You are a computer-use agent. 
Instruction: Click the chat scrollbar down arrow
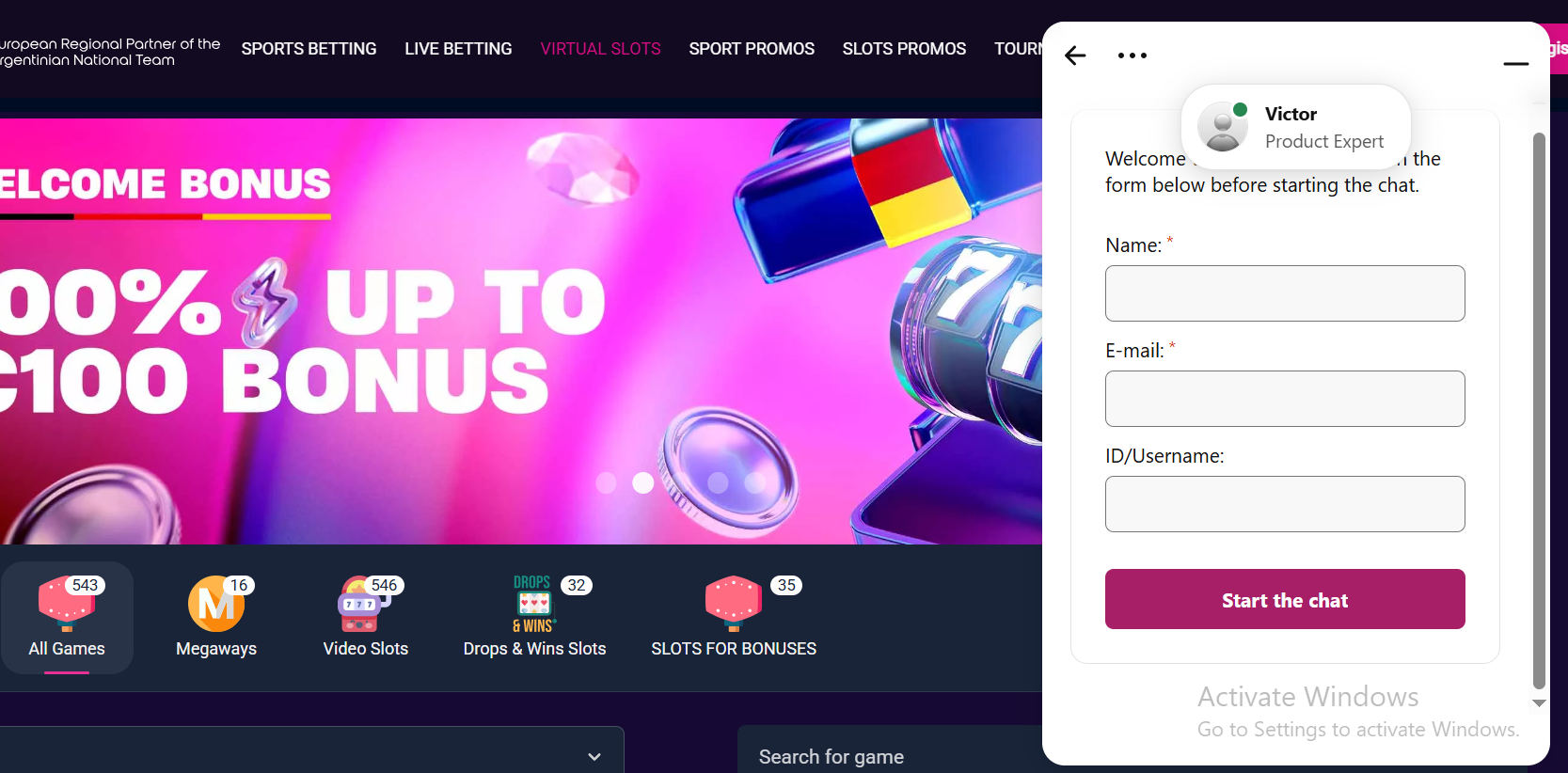1539,702
